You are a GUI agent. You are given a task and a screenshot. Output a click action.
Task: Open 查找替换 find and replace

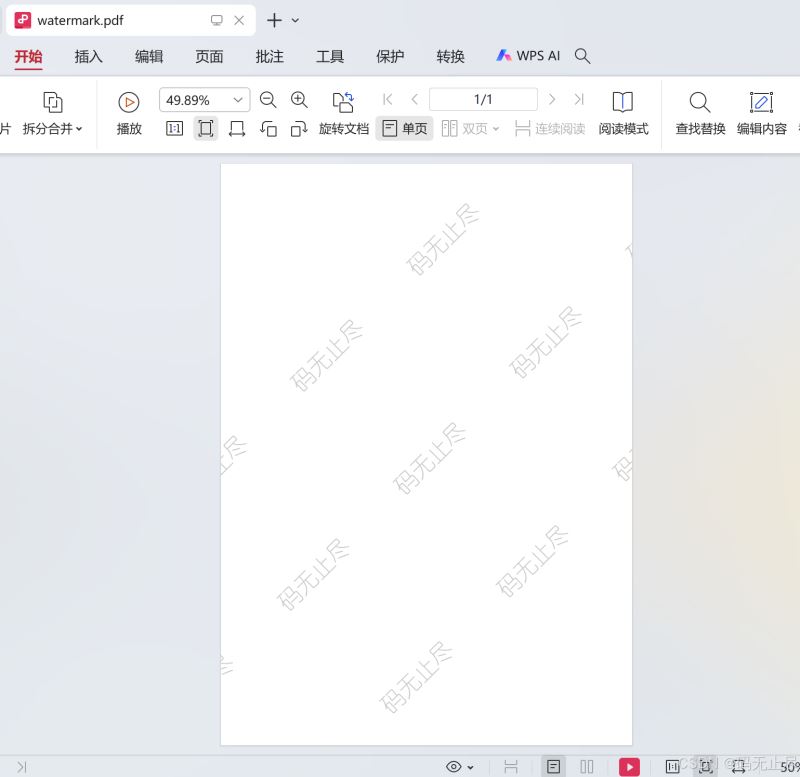click(x=700, y=114)
